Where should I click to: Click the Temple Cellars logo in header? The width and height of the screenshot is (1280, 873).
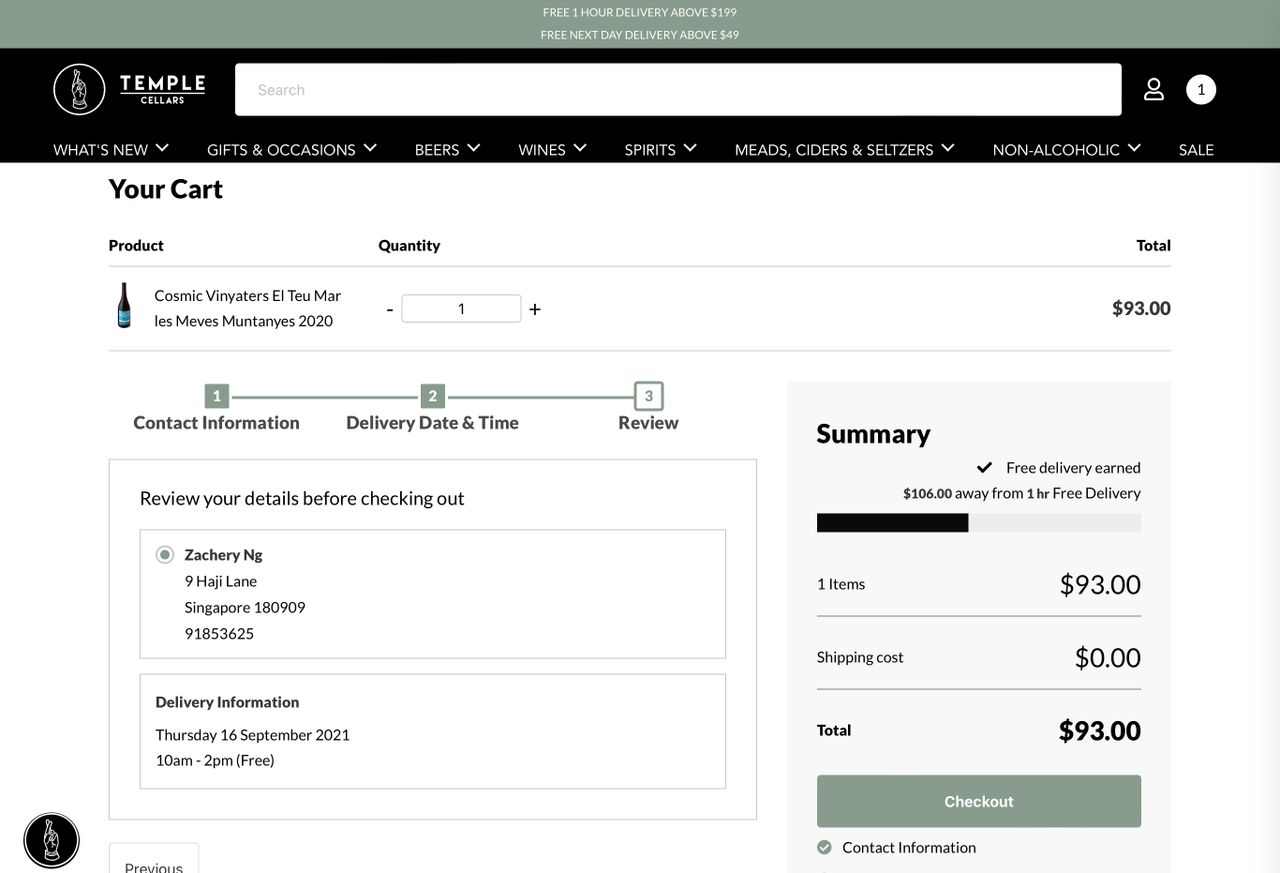pos(130,89)
